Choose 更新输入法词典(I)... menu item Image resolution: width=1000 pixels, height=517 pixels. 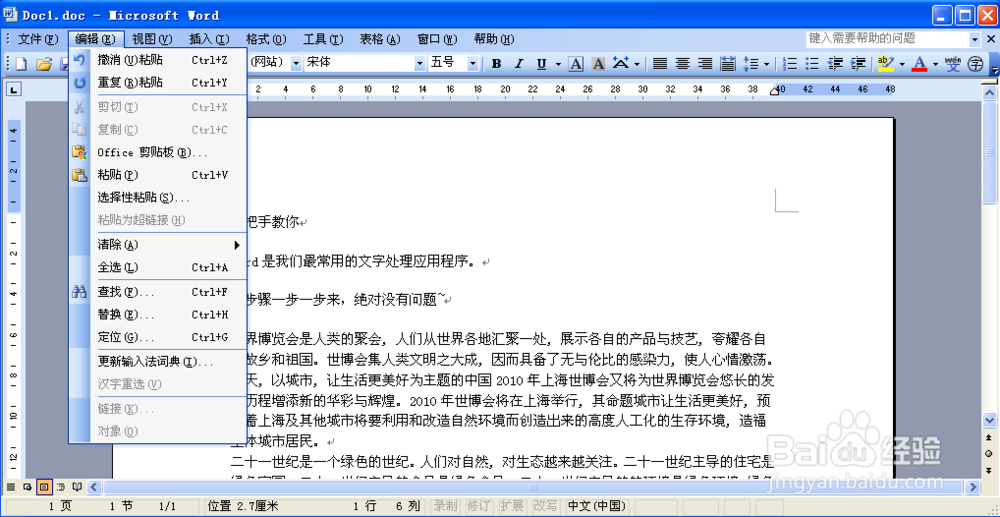(x=158, y=362)
